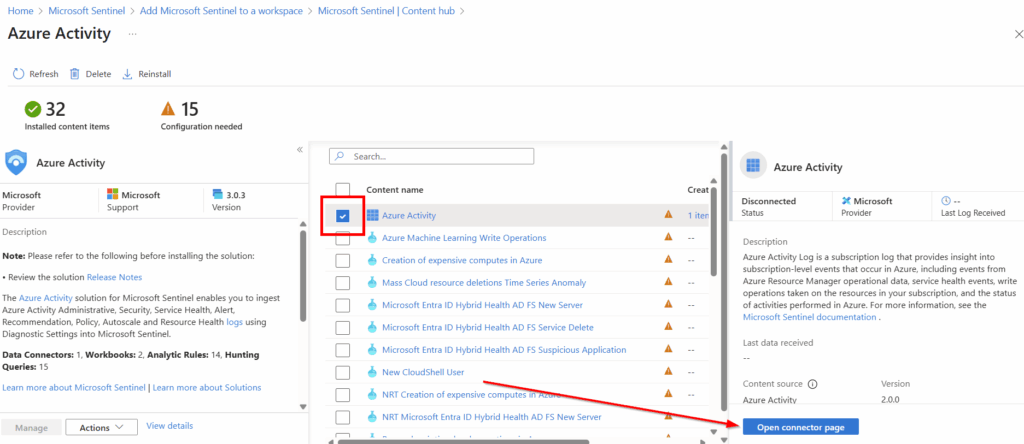
Task: Click the disabled Manage button
Action: point(32,427)
